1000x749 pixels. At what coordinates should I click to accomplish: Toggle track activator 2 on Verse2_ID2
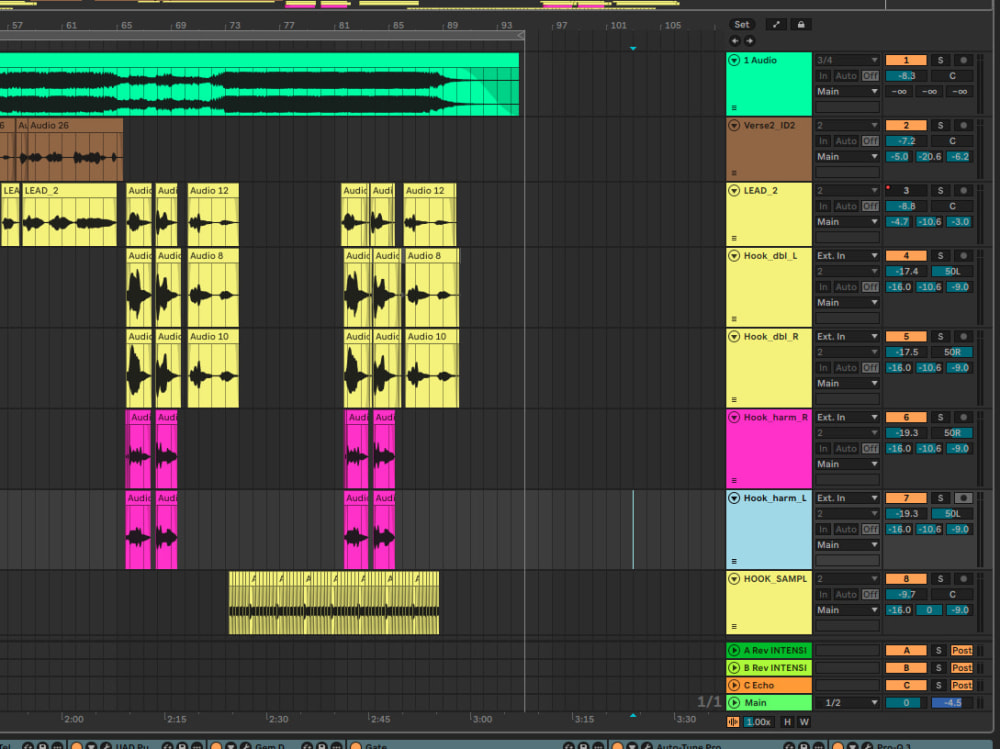click(906, 125)
